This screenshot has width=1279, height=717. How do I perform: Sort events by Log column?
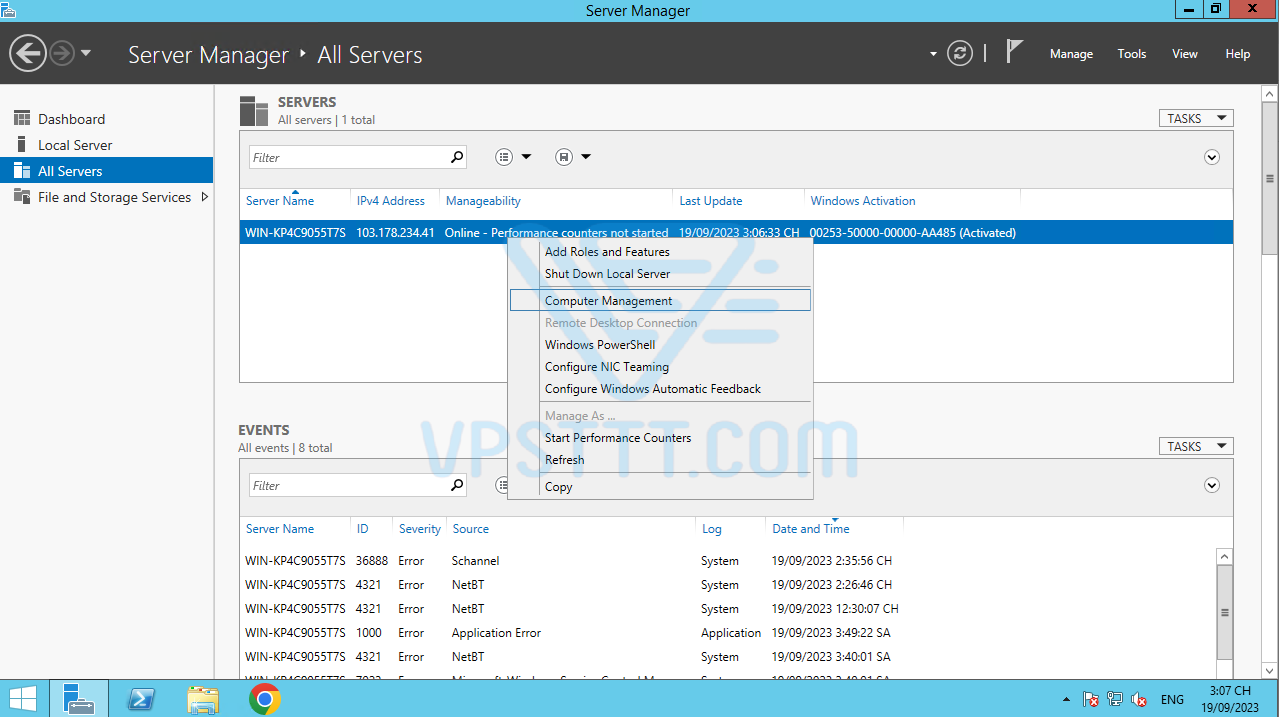pyautogui.click(x=711, y=529)
